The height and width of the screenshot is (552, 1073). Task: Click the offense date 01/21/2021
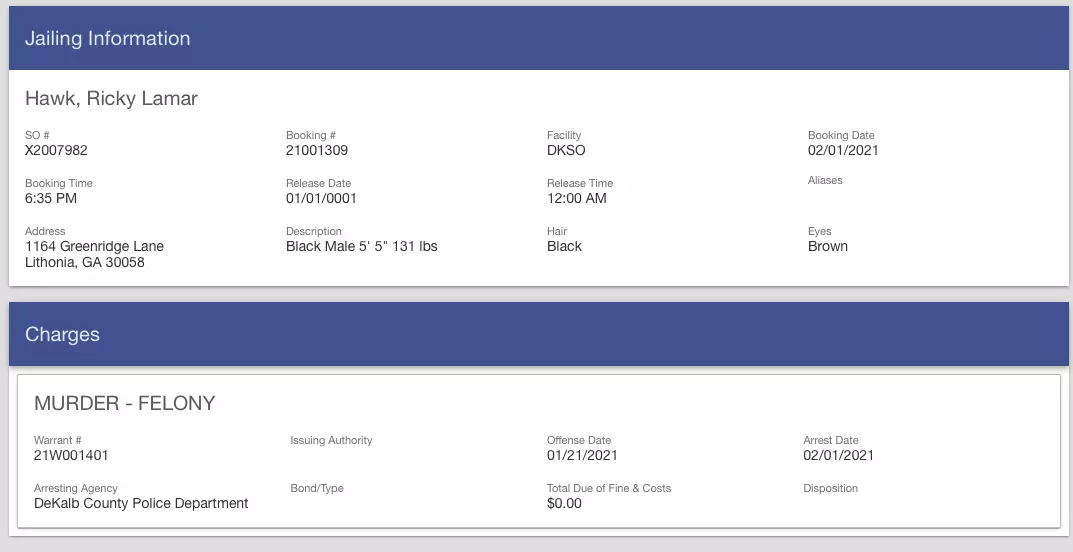[x=582, y=456]
